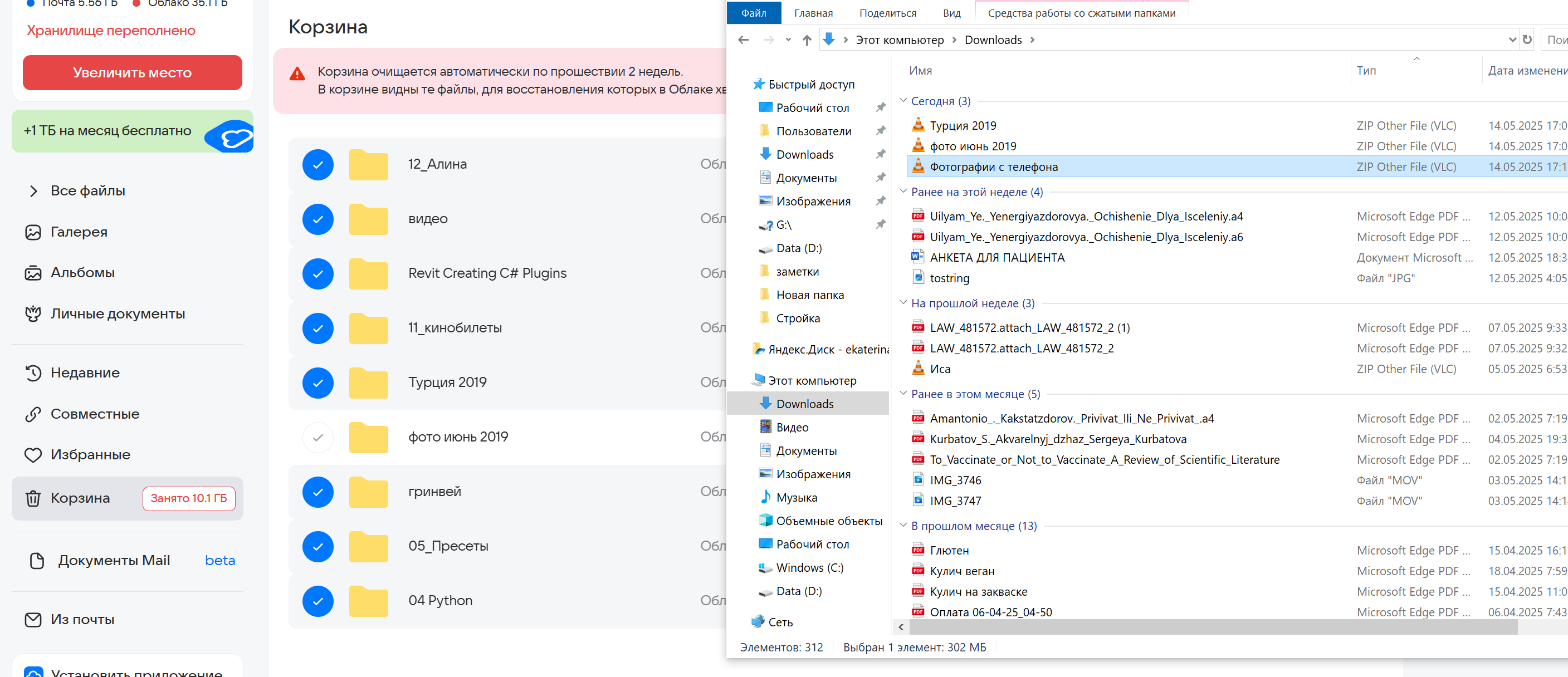
Task: Check the фото июнь 2019 checkbox
Action: [317, 438]
